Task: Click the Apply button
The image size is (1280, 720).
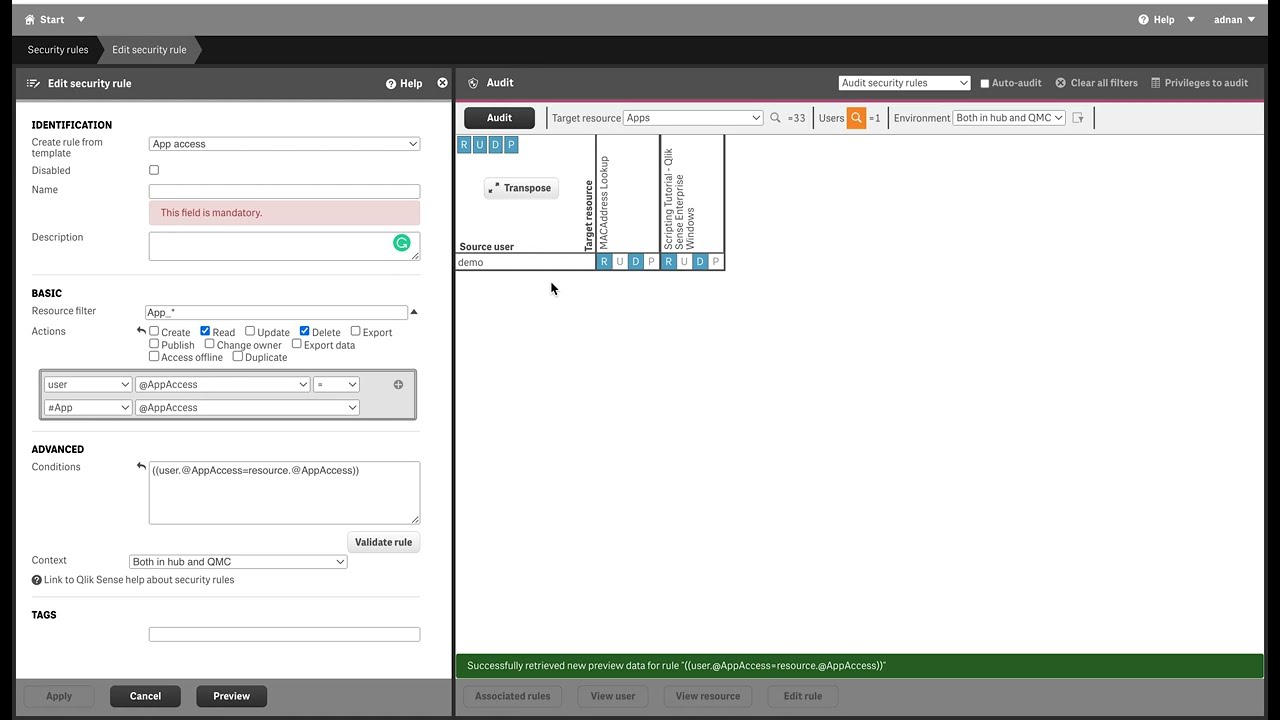Action: (59, 696)
